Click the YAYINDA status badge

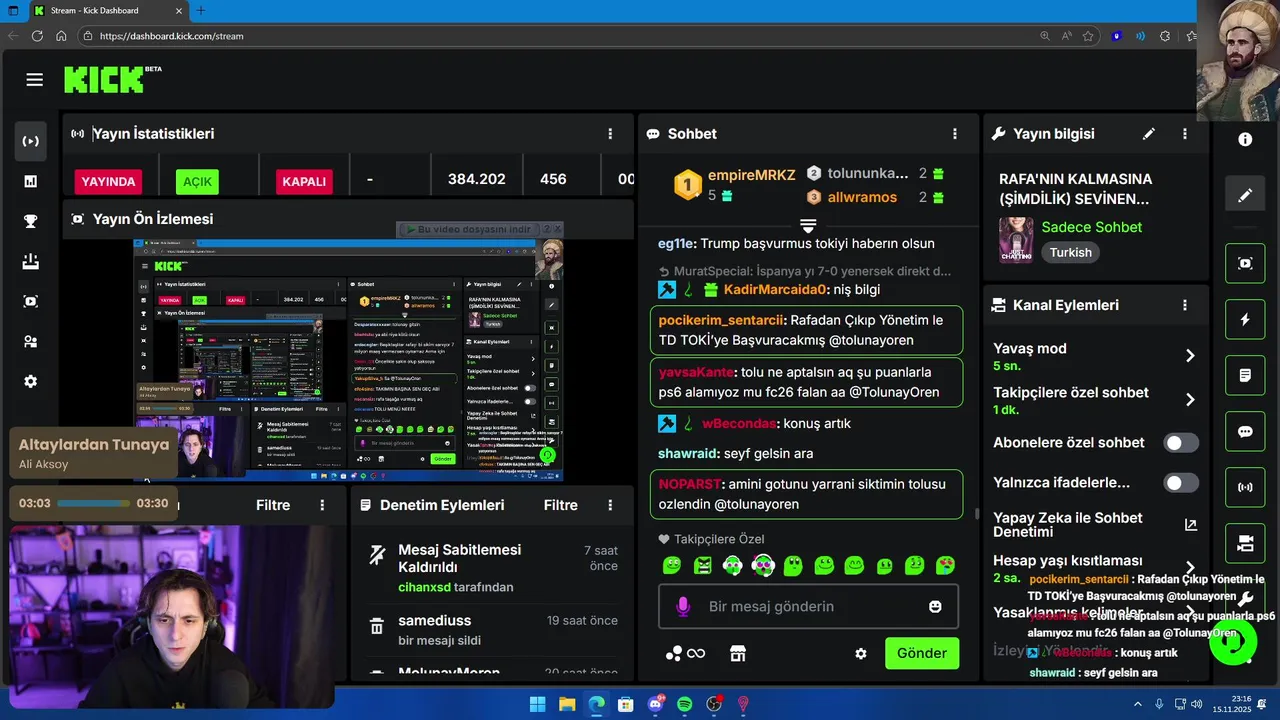[108, 181]
